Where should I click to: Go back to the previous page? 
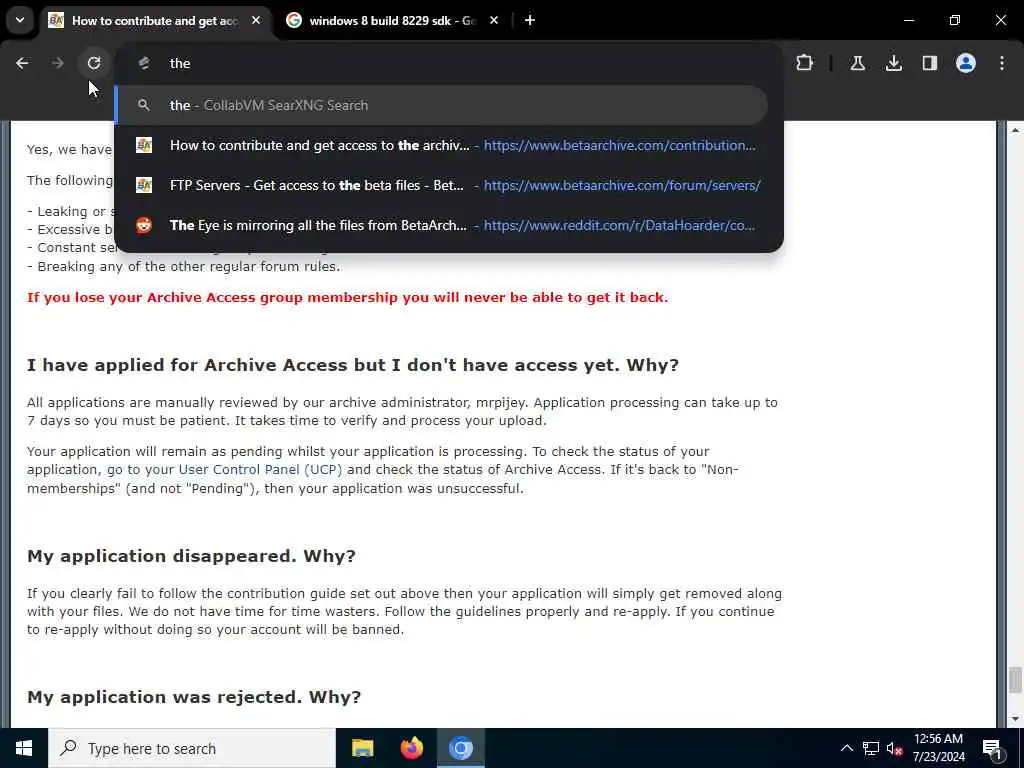tap(22, 63)
